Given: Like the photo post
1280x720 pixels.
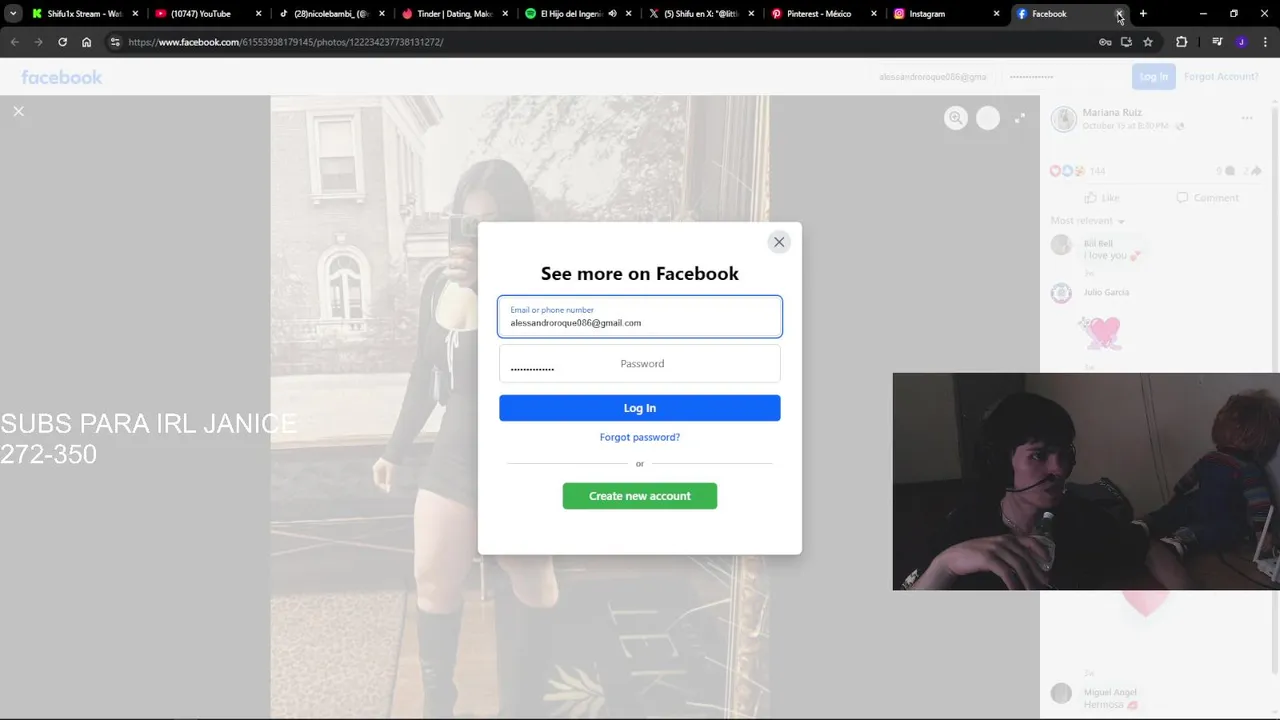Looking at the screenshot, I should pyautogui.click(x=1102, y=198).
